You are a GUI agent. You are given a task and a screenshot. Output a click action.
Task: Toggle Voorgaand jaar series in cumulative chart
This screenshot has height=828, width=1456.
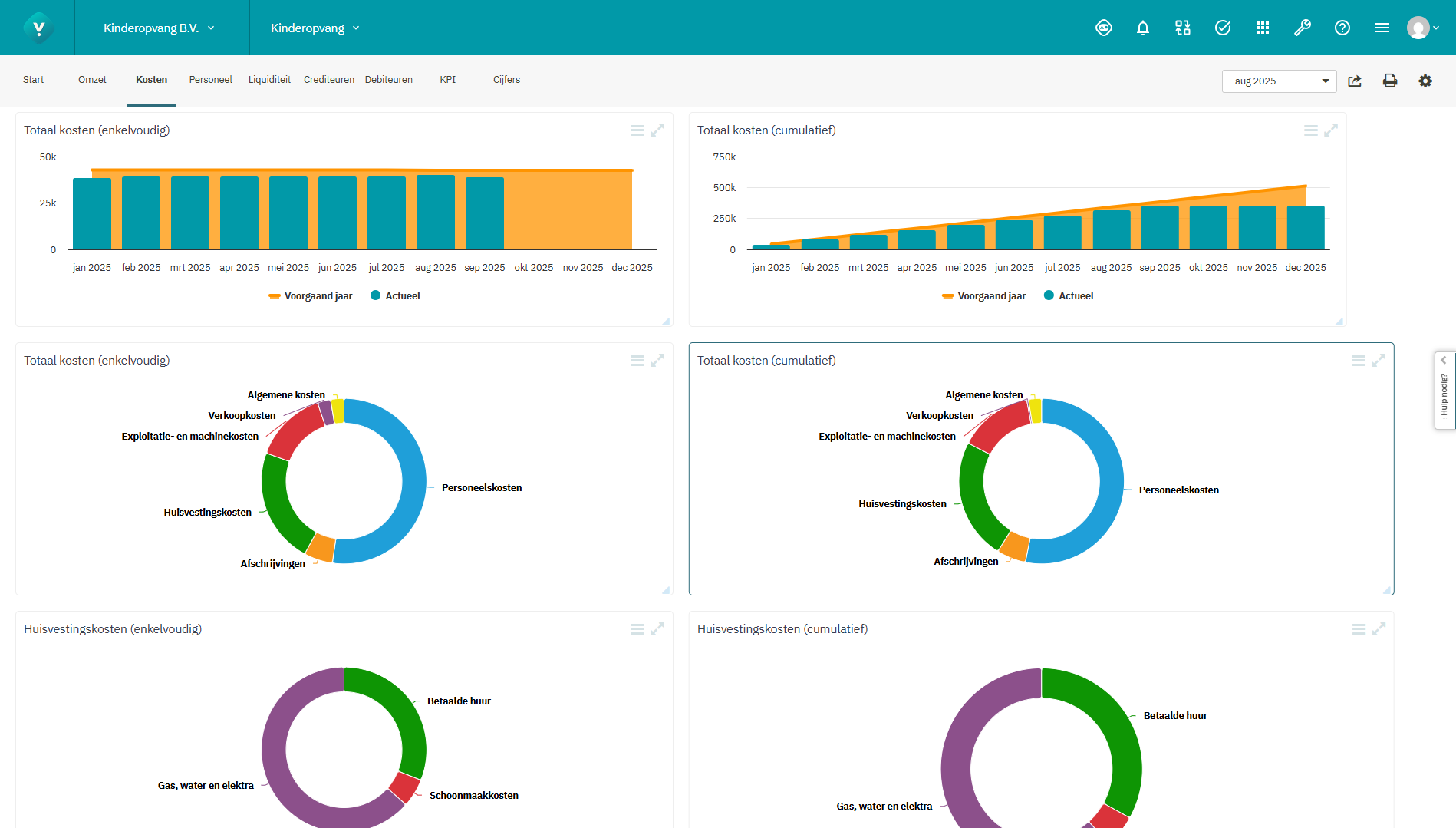click(983, 296)
